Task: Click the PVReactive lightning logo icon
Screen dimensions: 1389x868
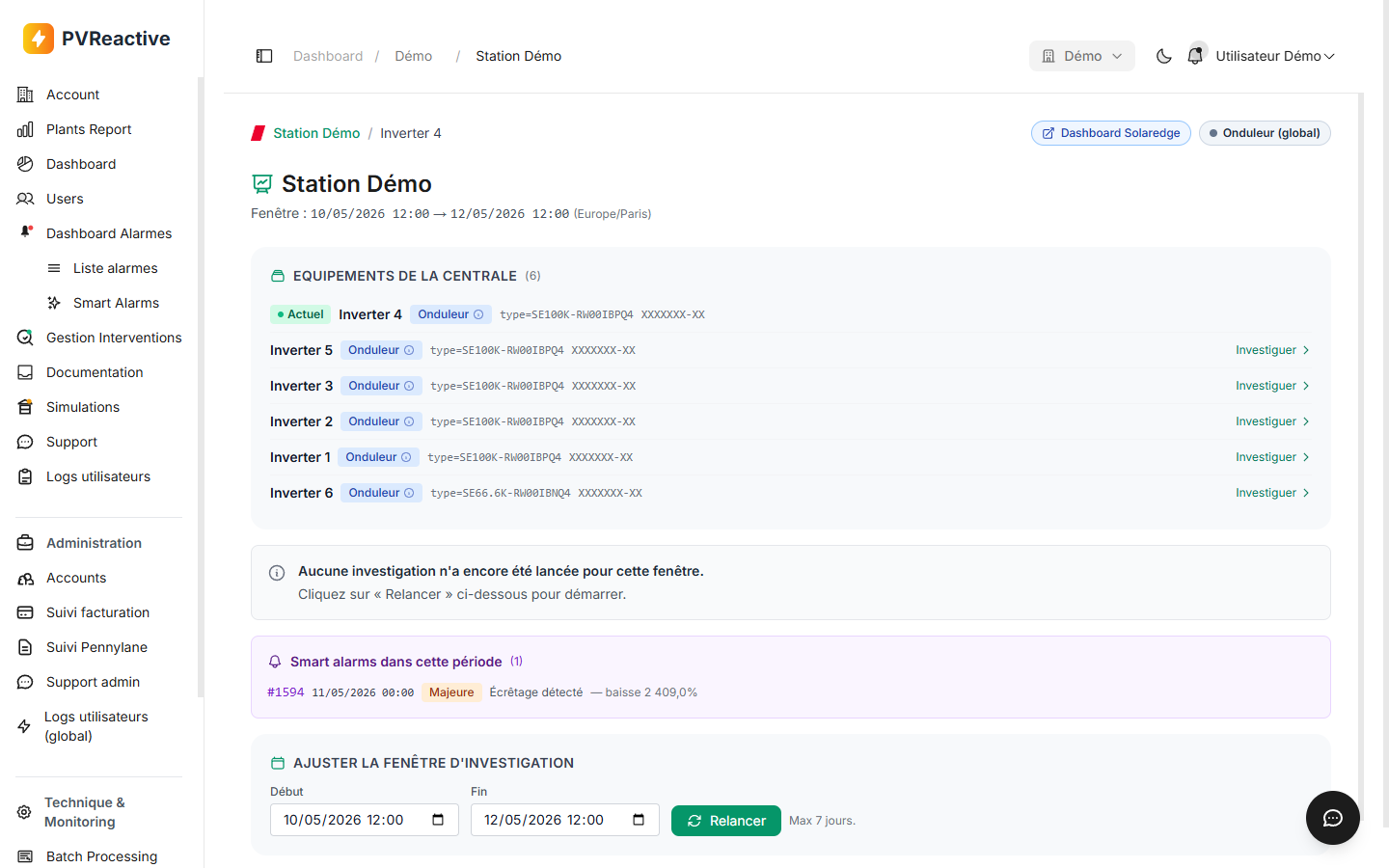Action: pos(39,39)
